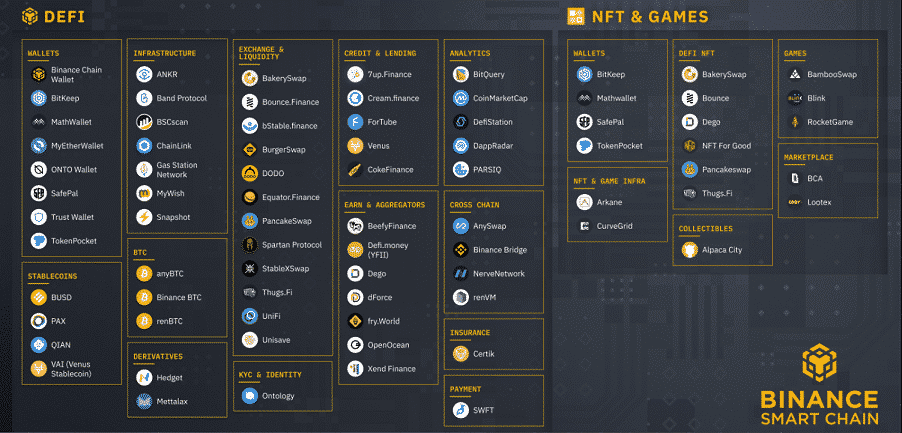Click the ChainLink hexagon icon
This screenshot has width=902, height=433.
click(x=144, y=145)
